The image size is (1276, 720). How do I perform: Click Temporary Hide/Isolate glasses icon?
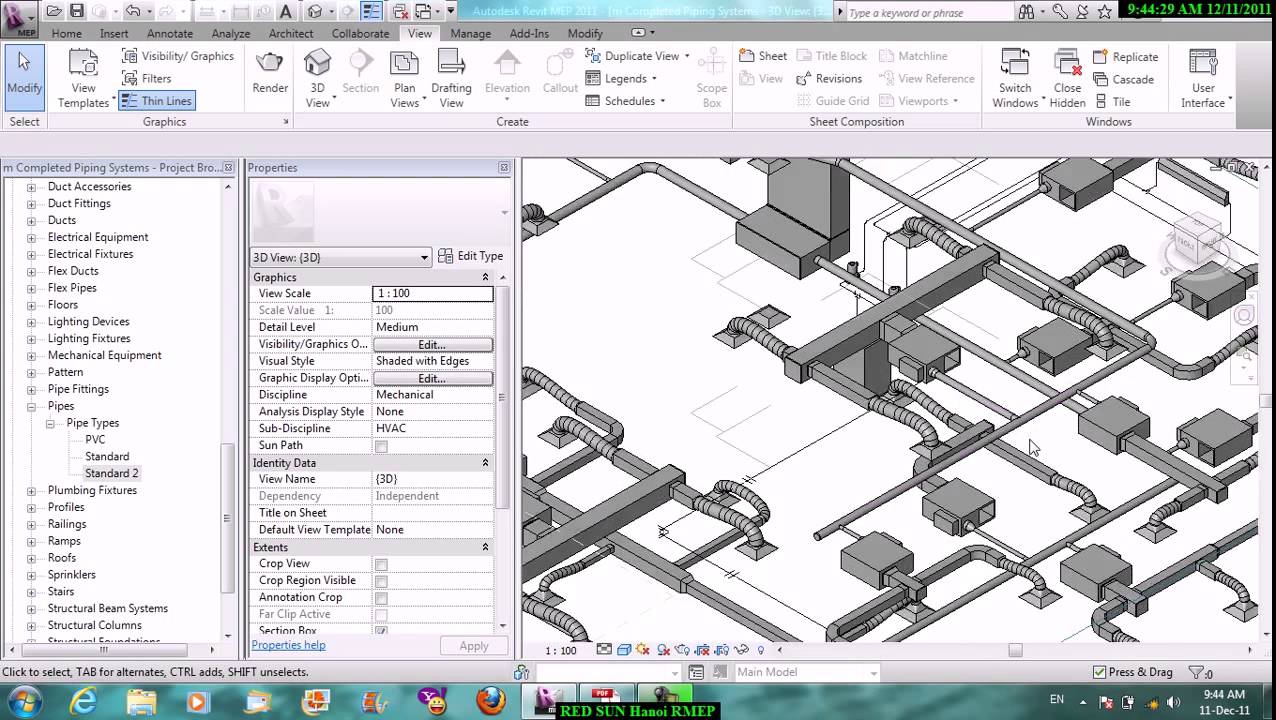[743, 650]
